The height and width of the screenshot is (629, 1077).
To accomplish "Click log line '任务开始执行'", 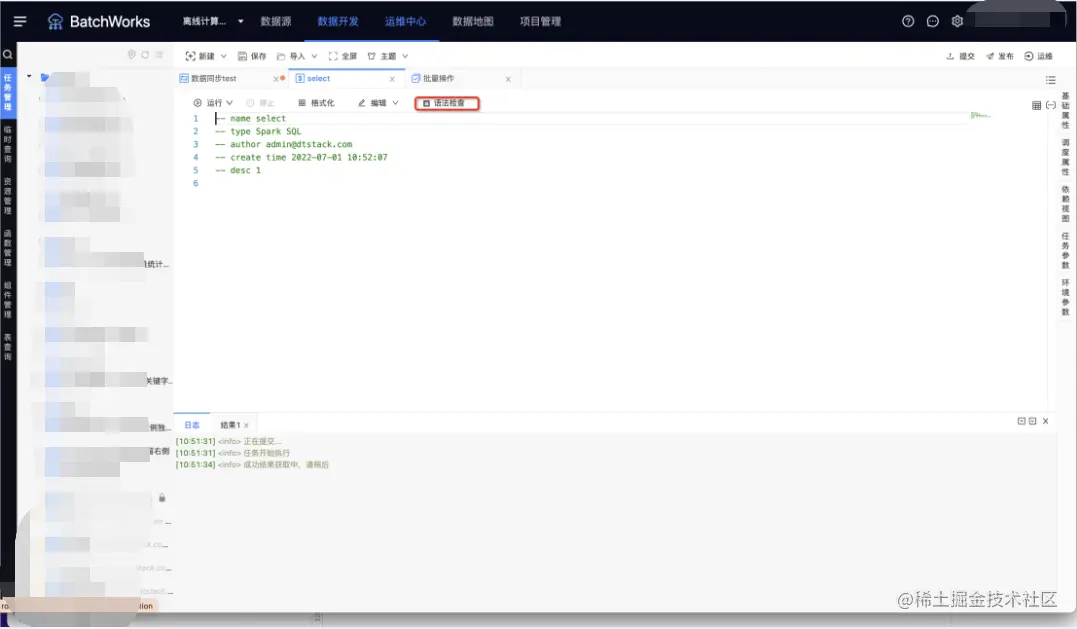I will tap(267, 453).
